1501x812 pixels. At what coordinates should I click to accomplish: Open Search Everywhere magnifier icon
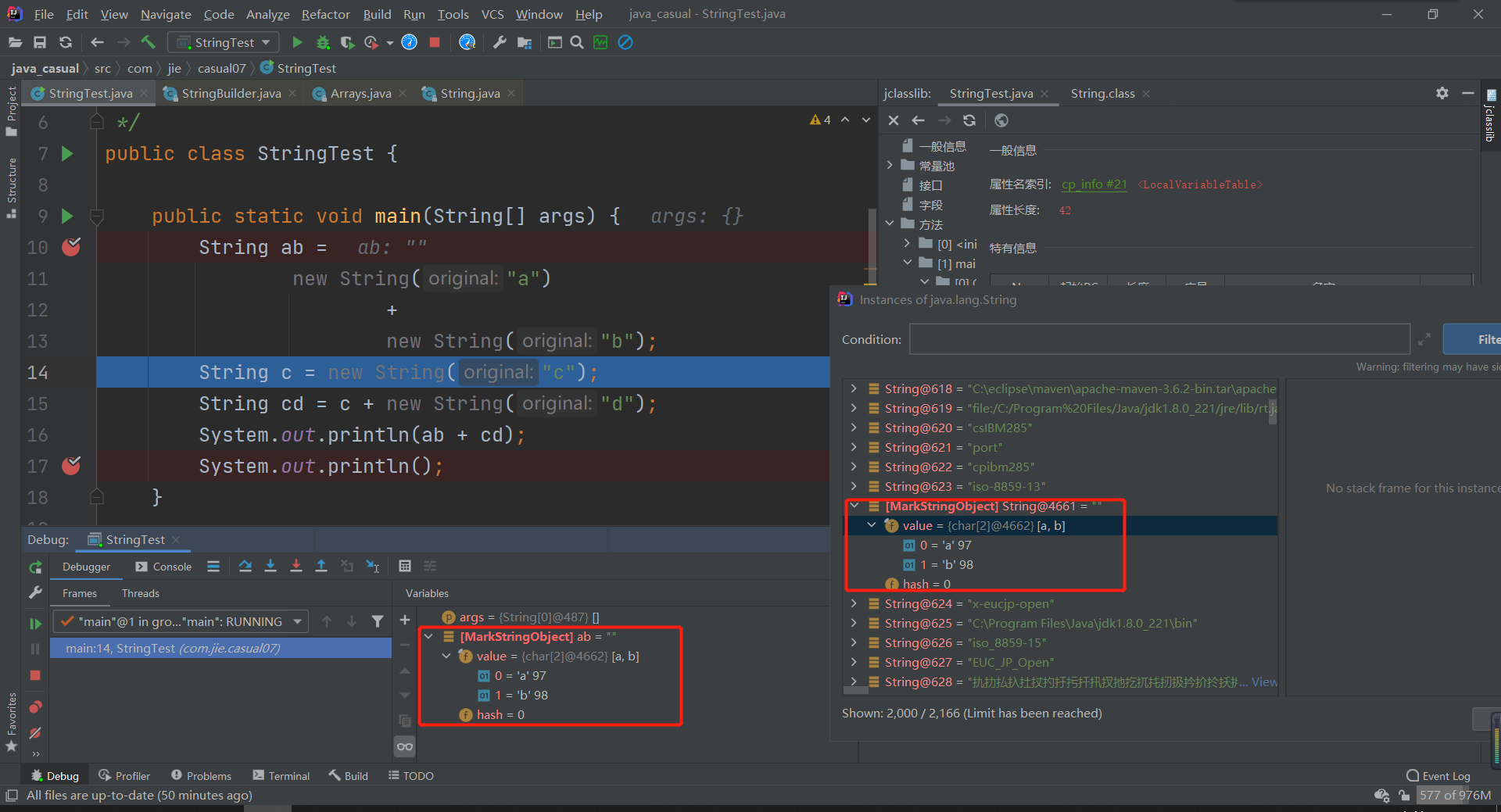point(577,42)
